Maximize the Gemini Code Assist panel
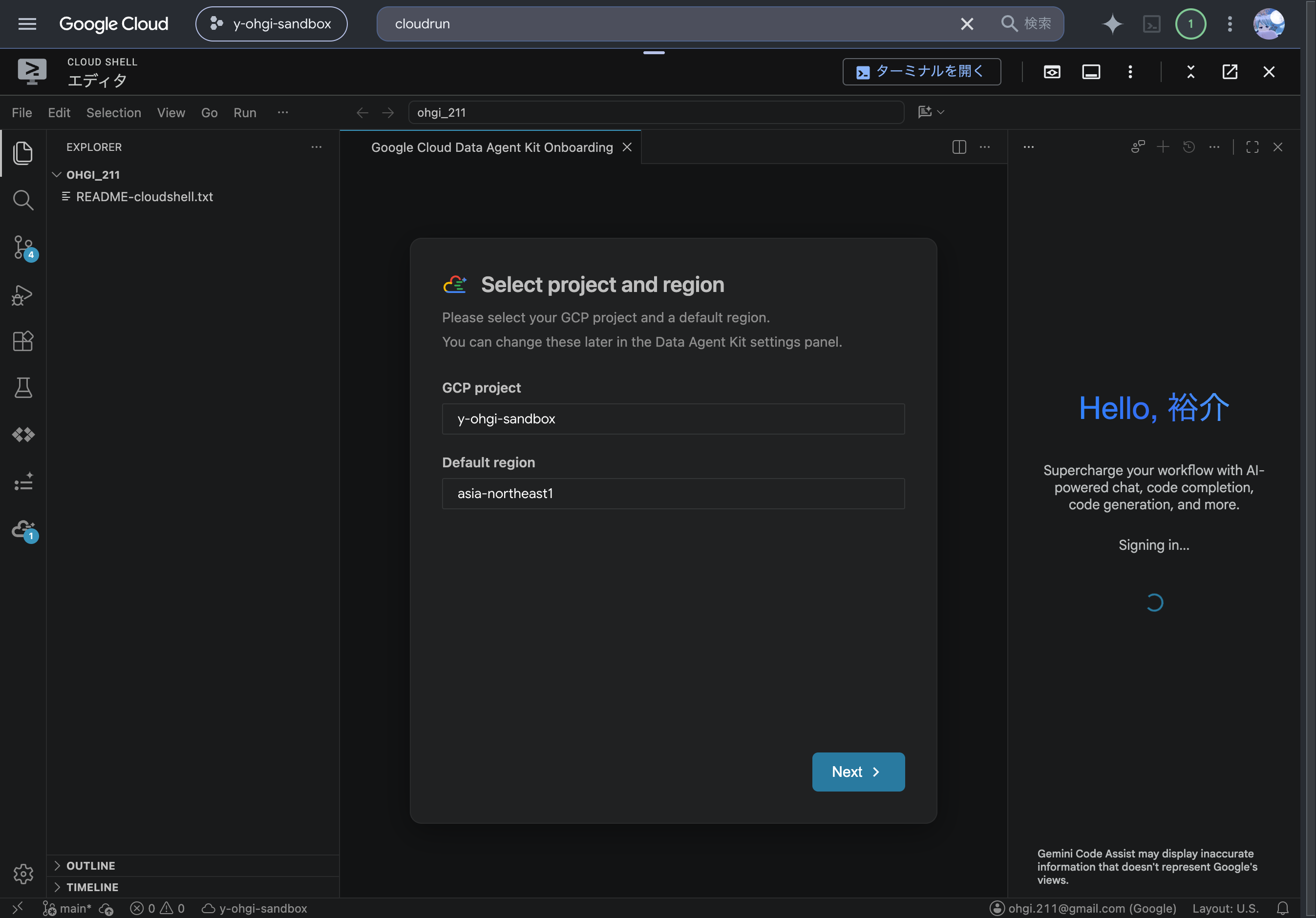 pyautogui.click(x=1252, y=147)
